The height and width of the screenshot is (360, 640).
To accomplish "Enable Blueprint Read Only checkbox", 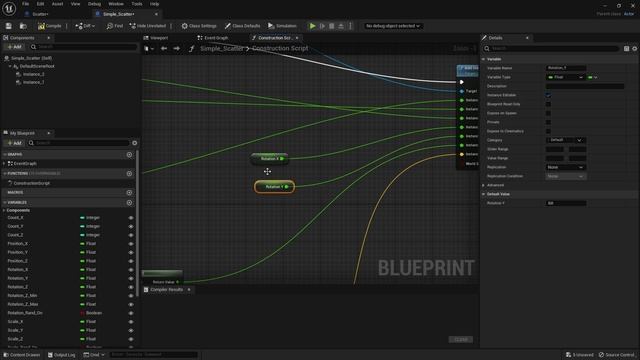I will click(x=548, y=104).
